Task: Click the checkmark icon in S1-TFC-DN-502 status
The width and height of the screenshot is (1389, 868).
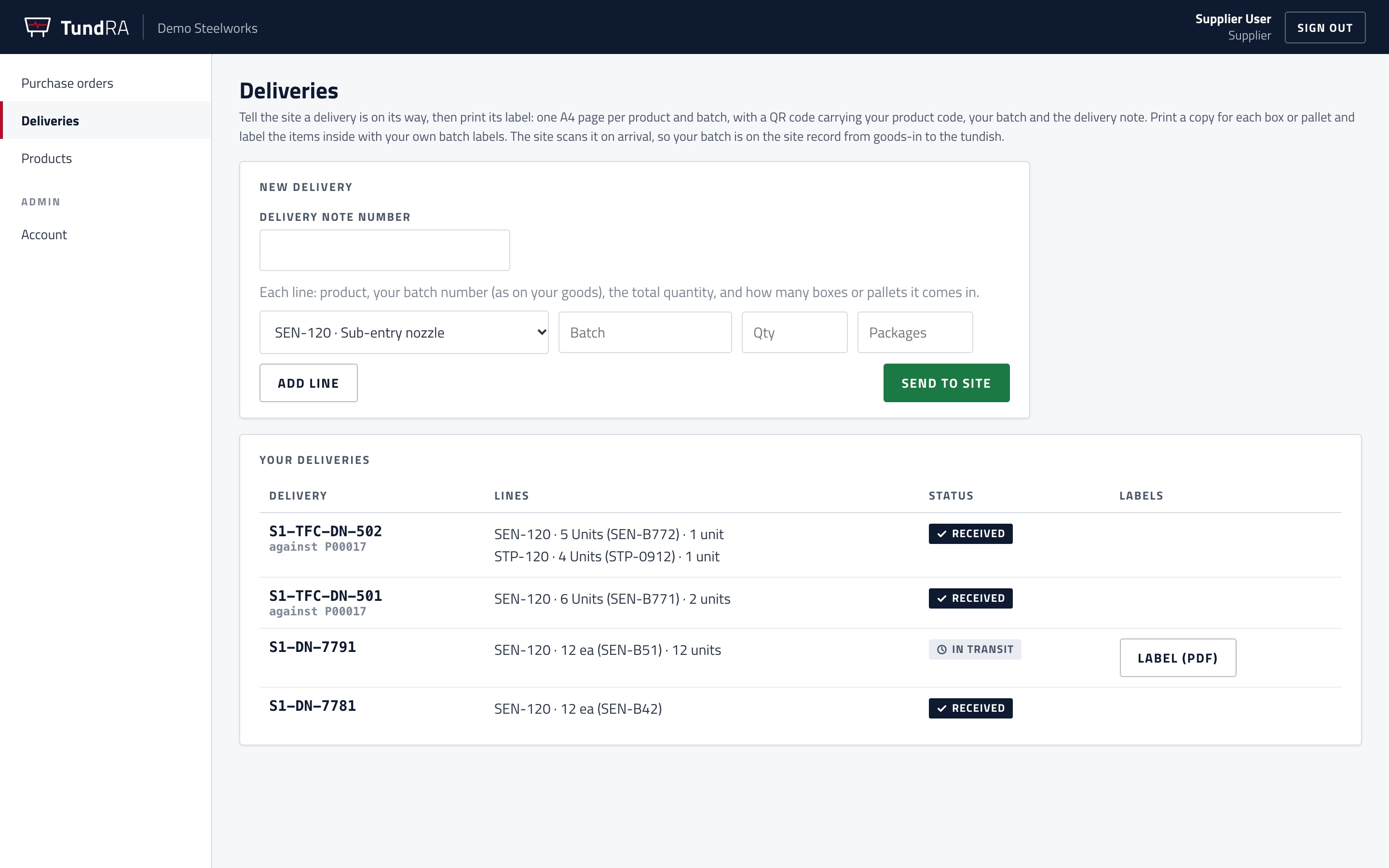Action: (x=942, y=534)
